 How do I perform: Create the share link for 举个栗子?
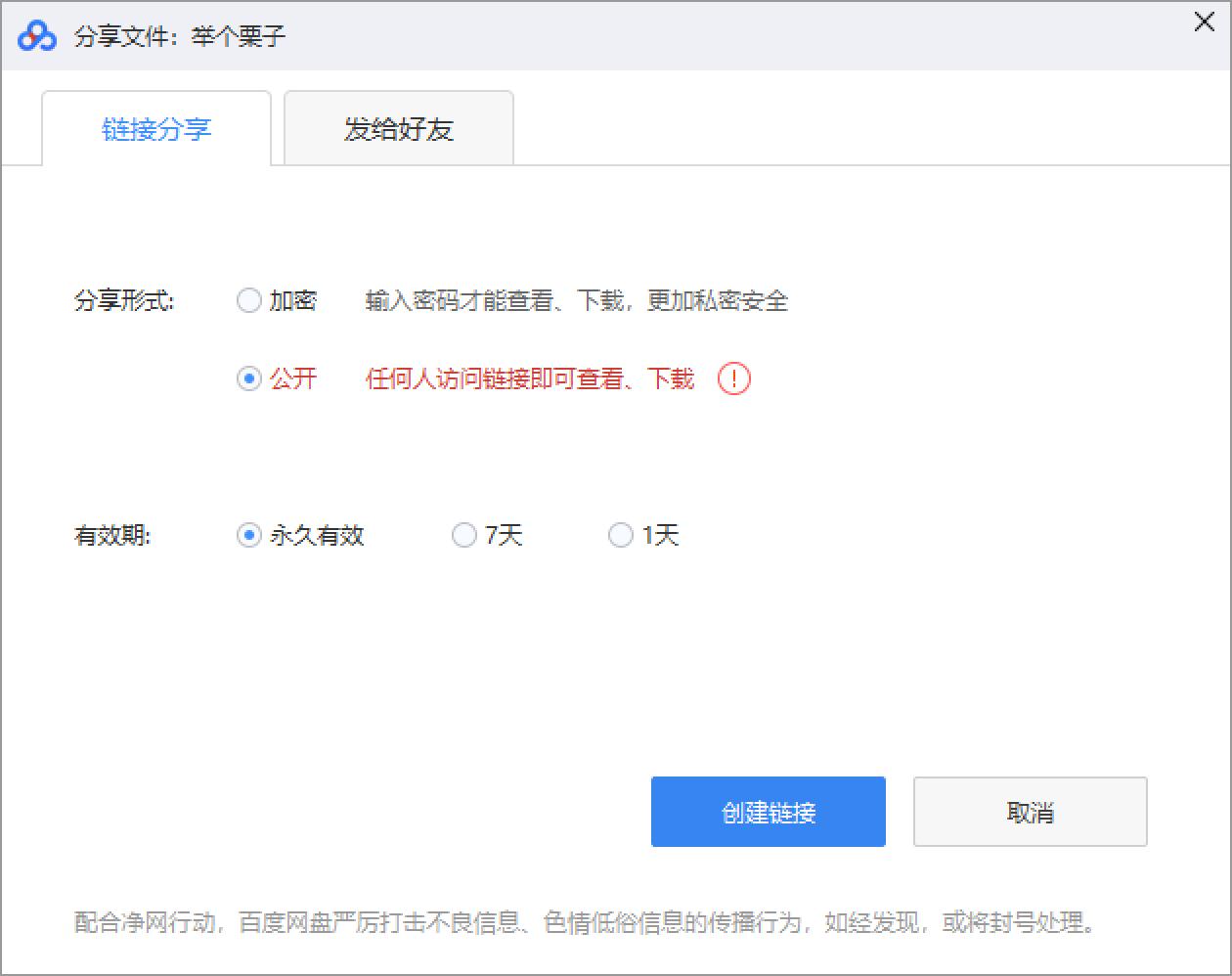click(x=768, y=811)
